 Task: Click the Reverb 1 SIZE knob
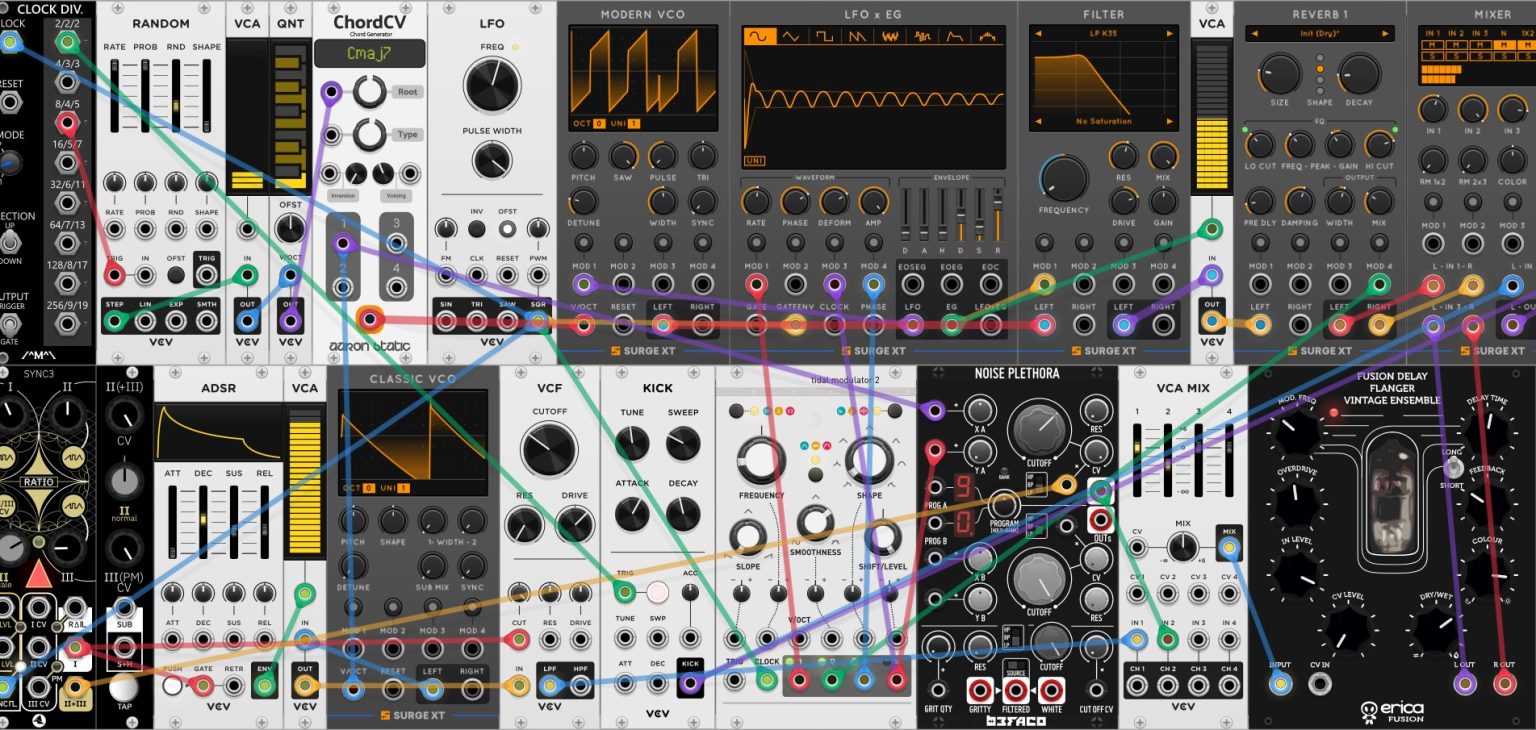pos(1280,75)
